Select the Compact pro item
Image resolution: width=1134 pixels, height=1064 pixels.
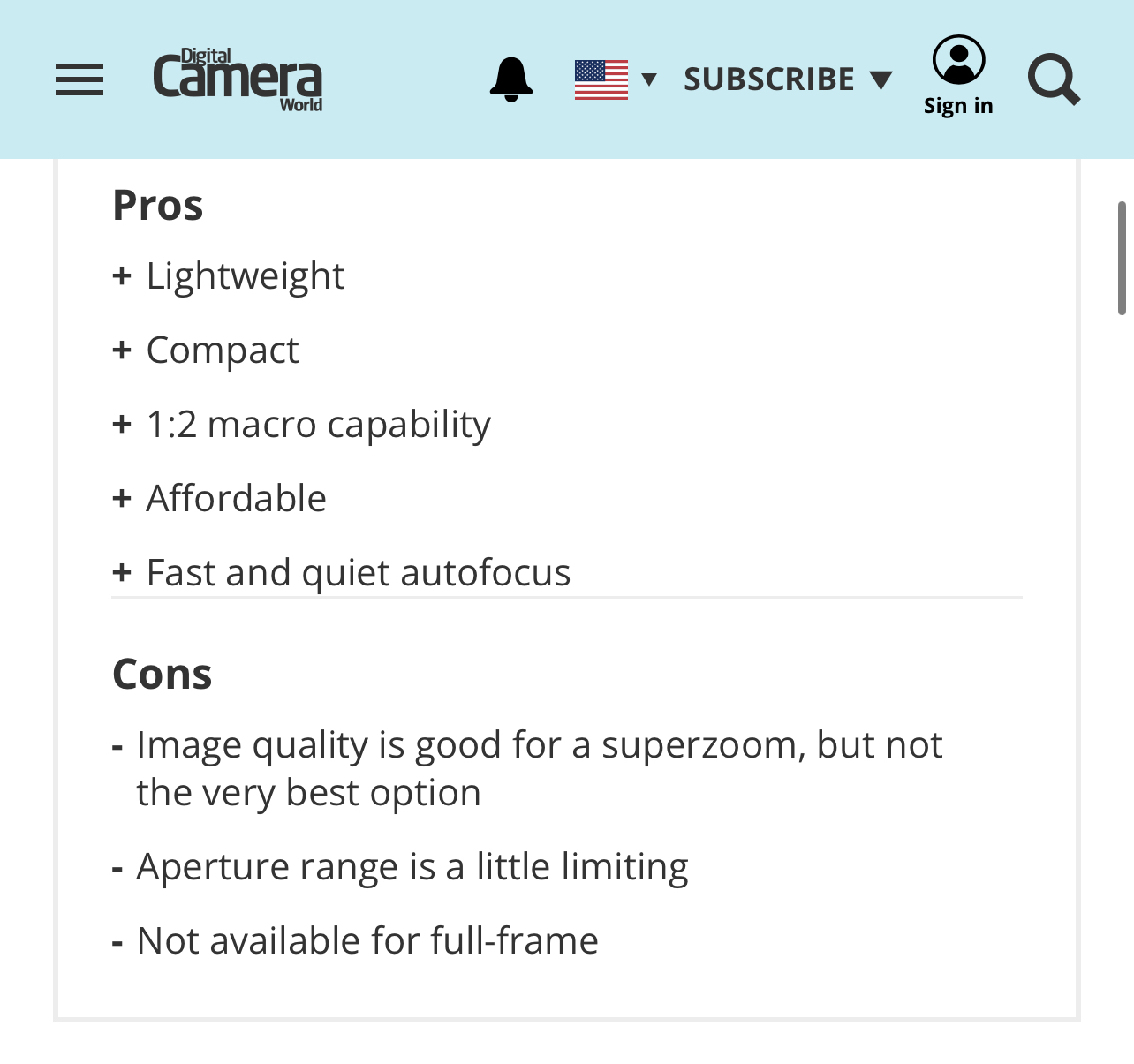[223, 351]
